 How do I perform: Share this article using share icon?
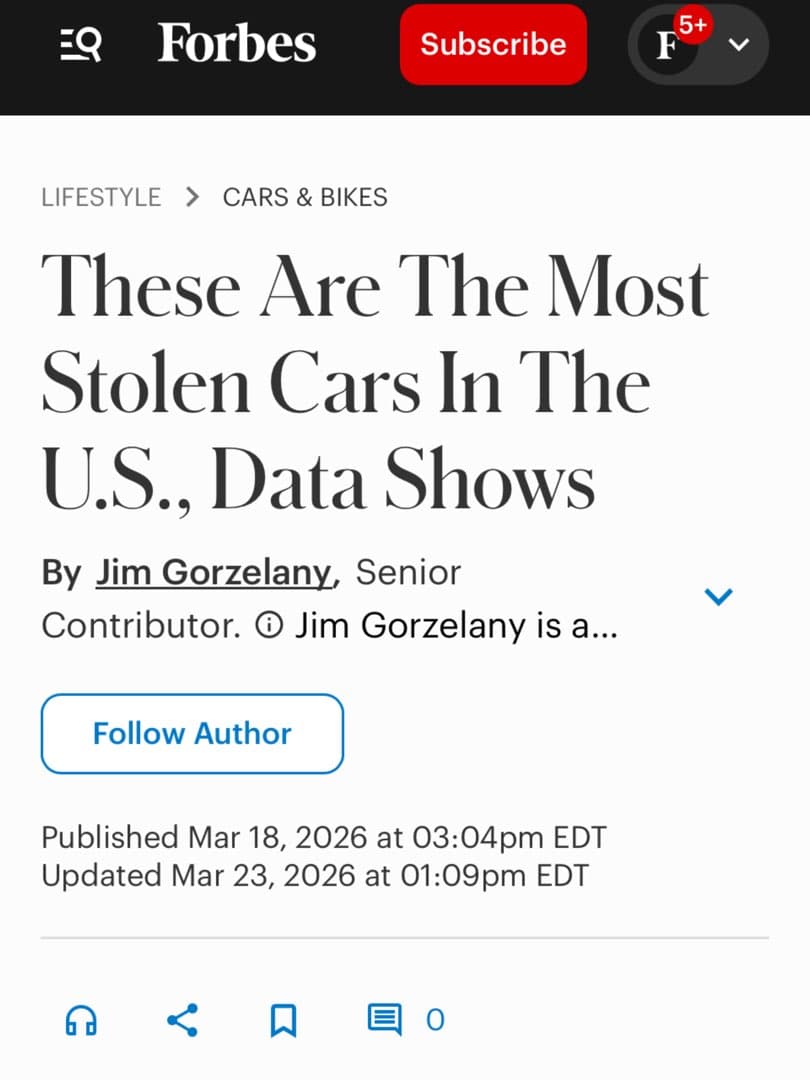tap(183, 1020)
